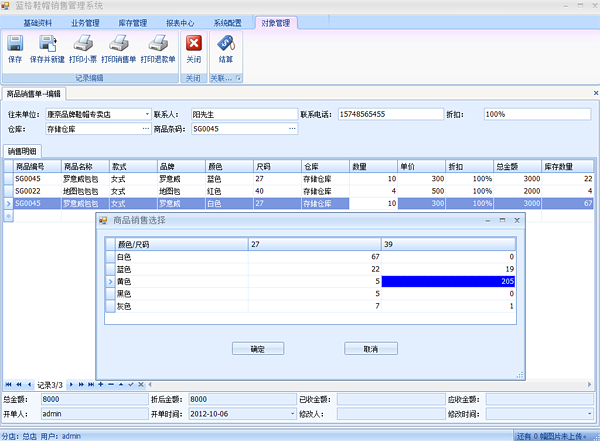This screenshot has width=600, height=441.
Task: Go to first record in navigator bar
Action: (8, 384)
